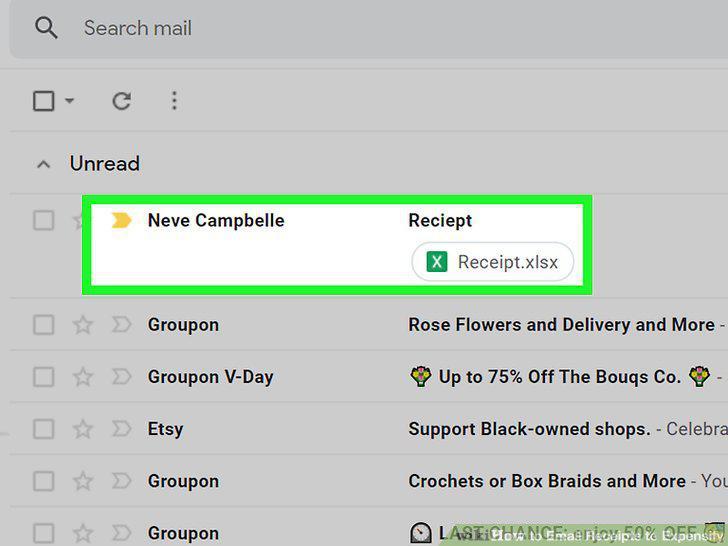The height and width of the screenshot is (546, 728).
Task: Click the search magnifier icon
Action: point(46,28)
